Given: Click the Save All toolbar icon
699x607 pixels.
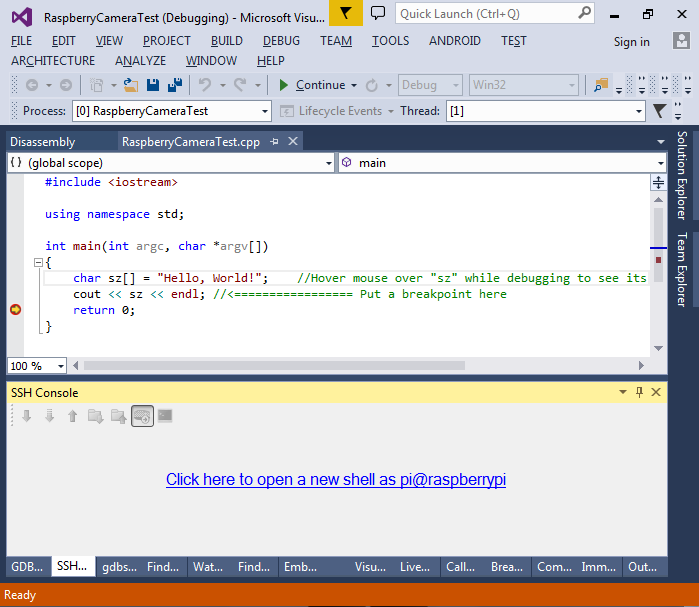Looking at the screenshot, I should [x=175, y=85].
